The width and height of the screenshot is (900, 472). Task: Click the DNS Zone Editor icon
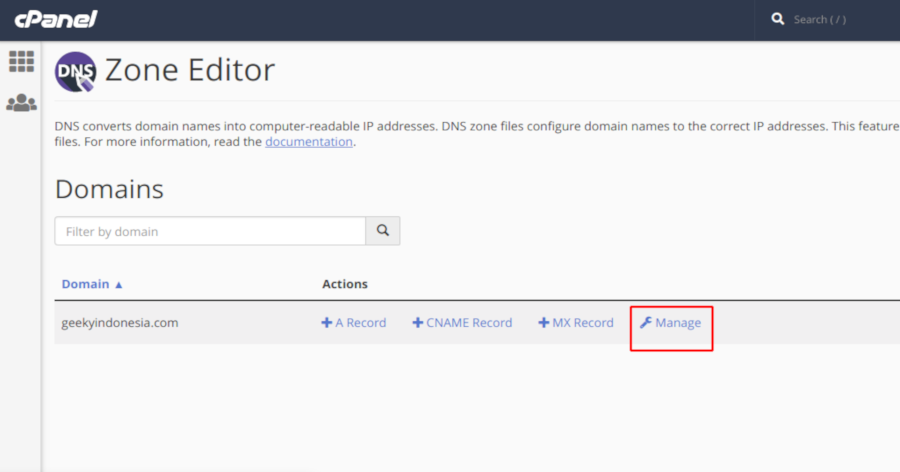pos(75,72)
